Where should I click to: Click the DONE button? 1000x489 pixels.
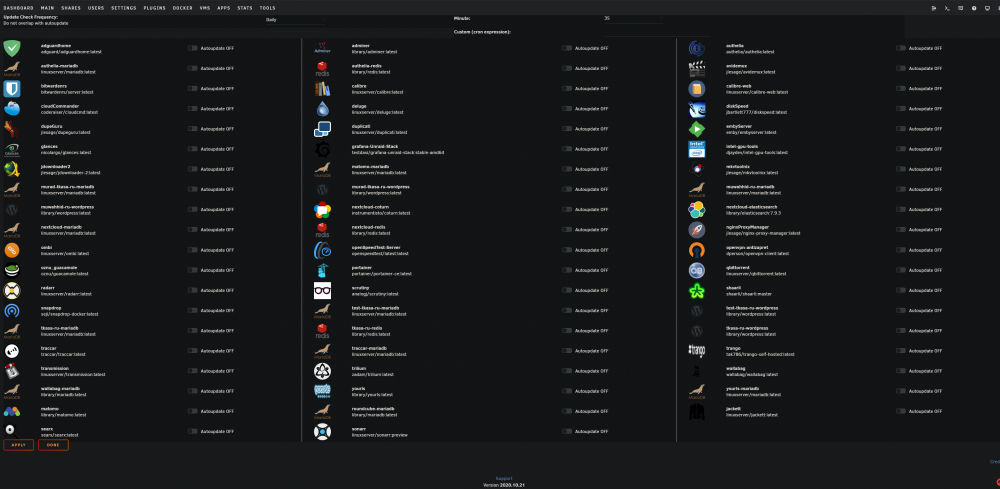(53, 445)
